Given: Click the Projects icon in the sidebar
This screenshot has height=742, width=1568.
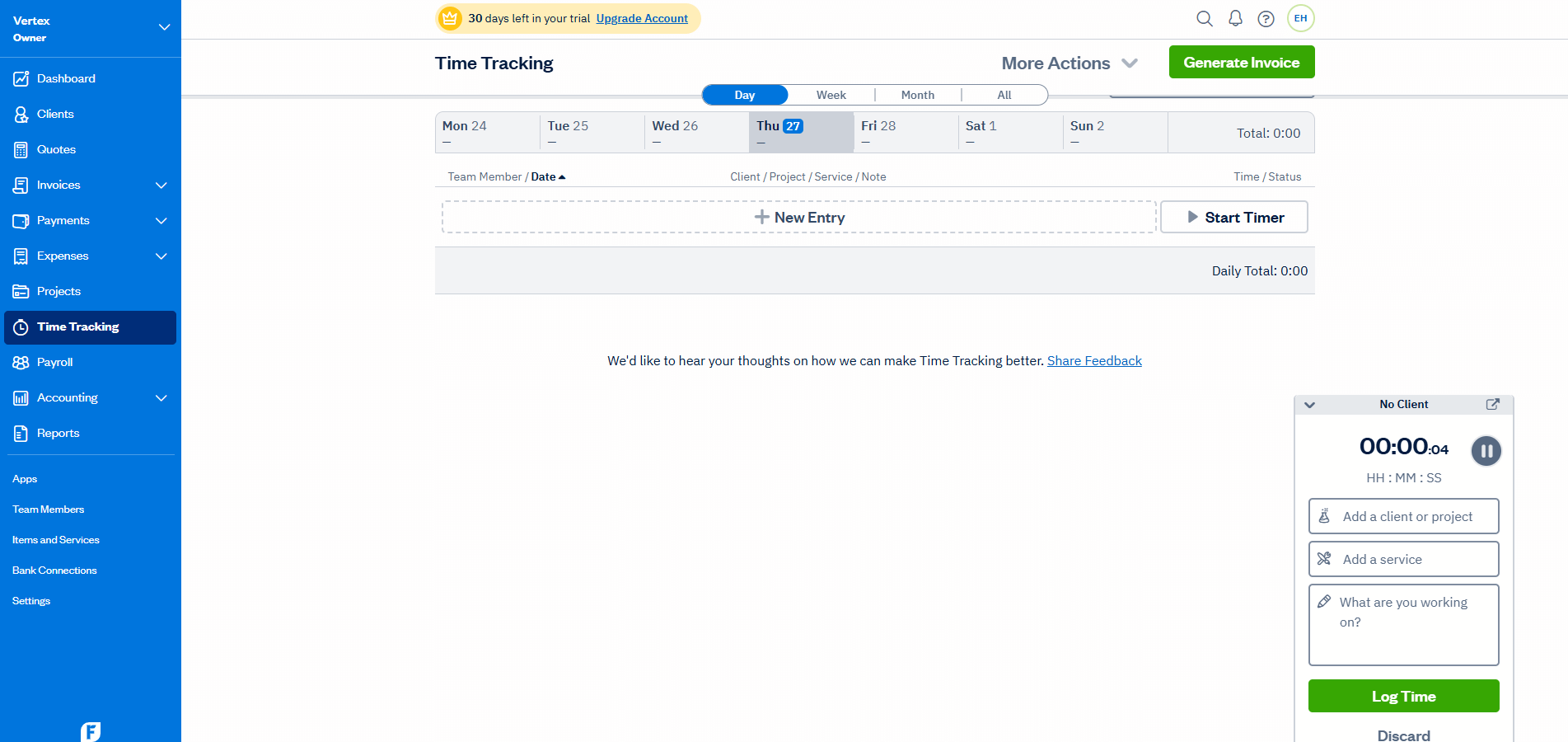Looking at the screenshot, I should [x=21, y=291].
